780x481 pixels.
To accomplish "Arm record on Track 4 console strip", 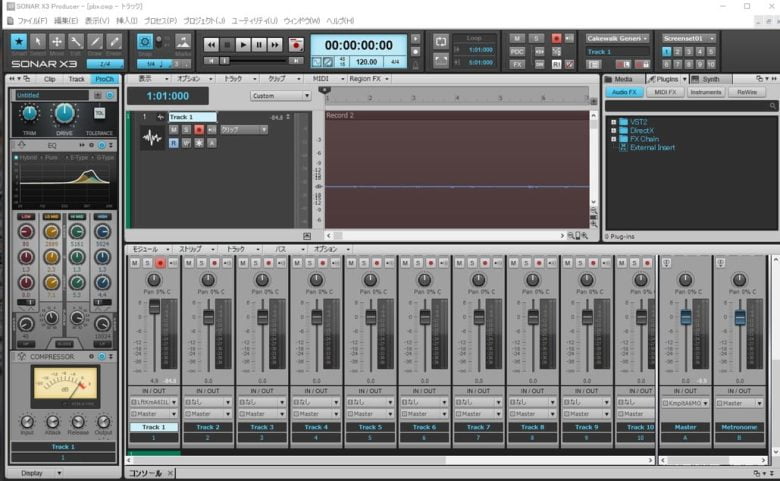I will pyautogui.click(x=322, y=263).
